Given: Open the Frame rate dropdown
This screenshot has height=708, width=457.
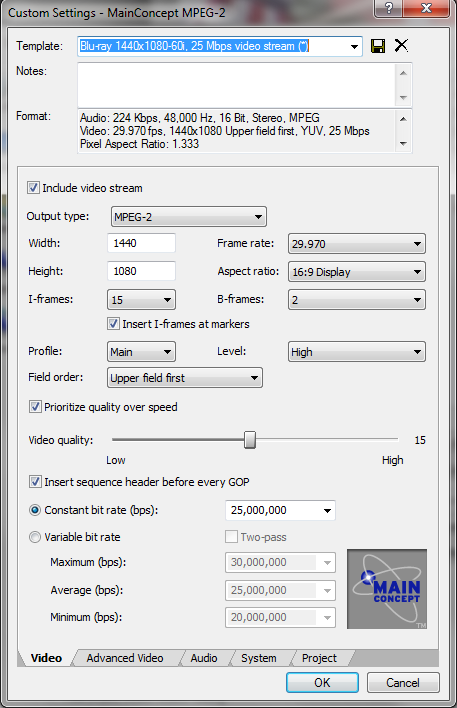Looking at the screenshot, I should (357, 244).
